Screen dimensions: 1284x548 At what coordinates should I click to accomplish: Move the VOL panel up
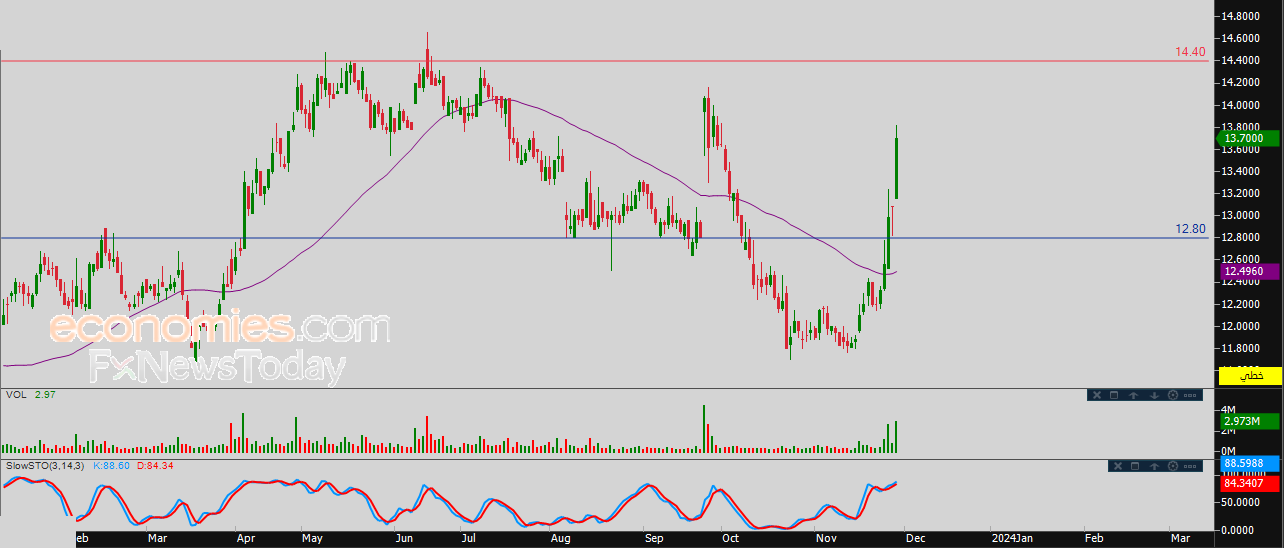[1134, 395]
